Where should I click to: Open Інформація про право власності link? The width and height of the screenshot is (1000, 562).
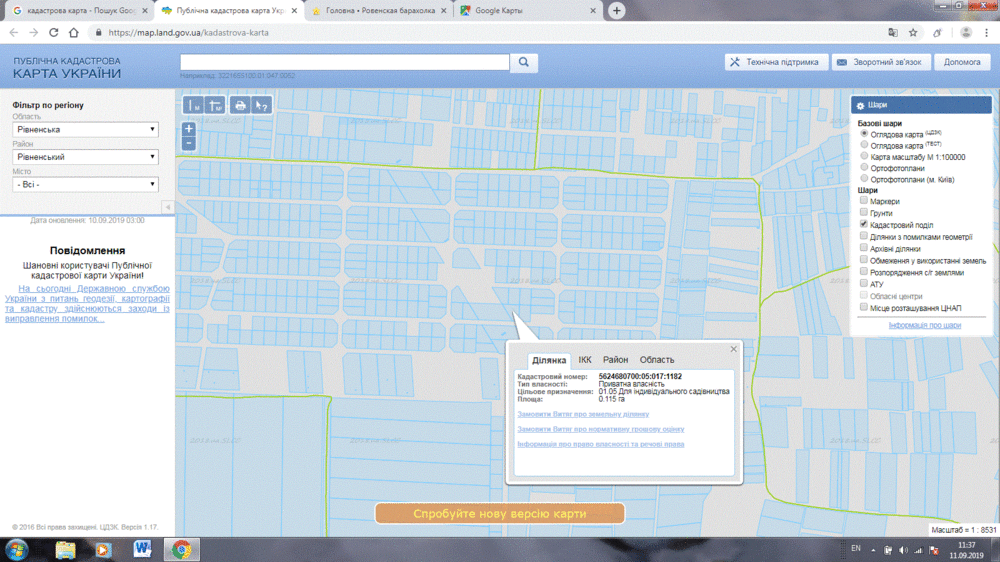click(600, 444)
